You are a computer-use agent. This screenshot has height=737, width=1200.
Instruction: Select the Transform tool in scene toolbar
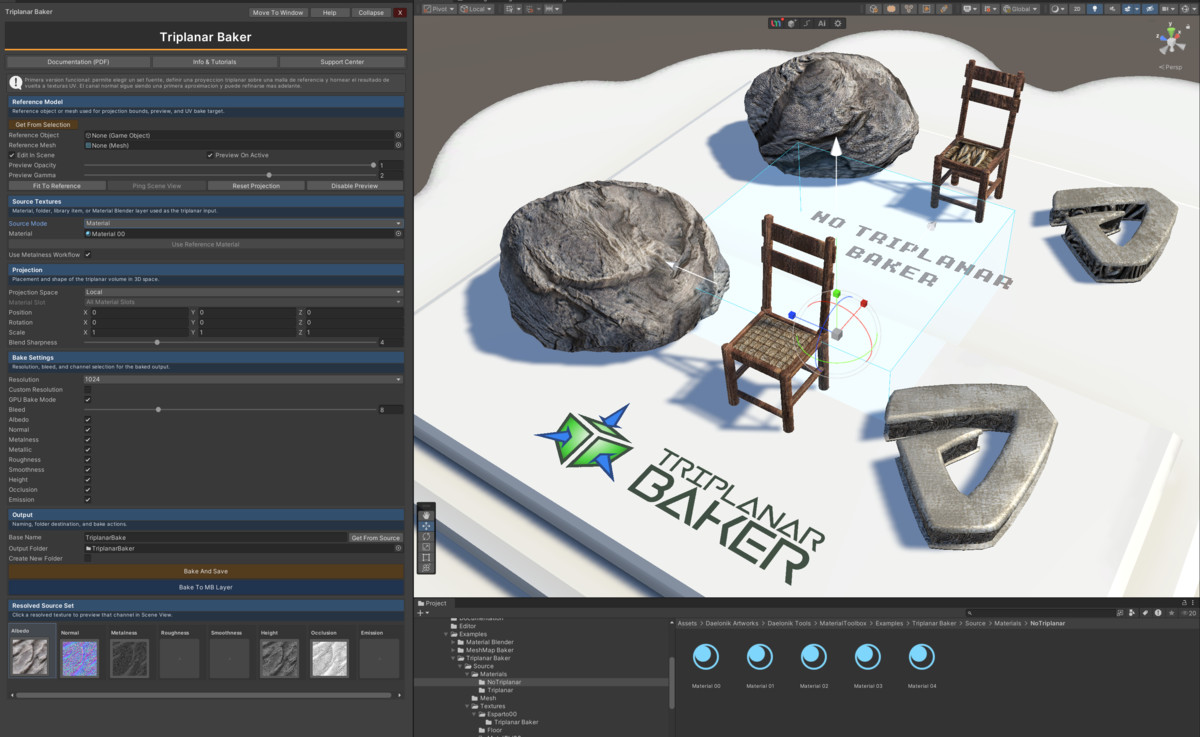coord(427,567)
